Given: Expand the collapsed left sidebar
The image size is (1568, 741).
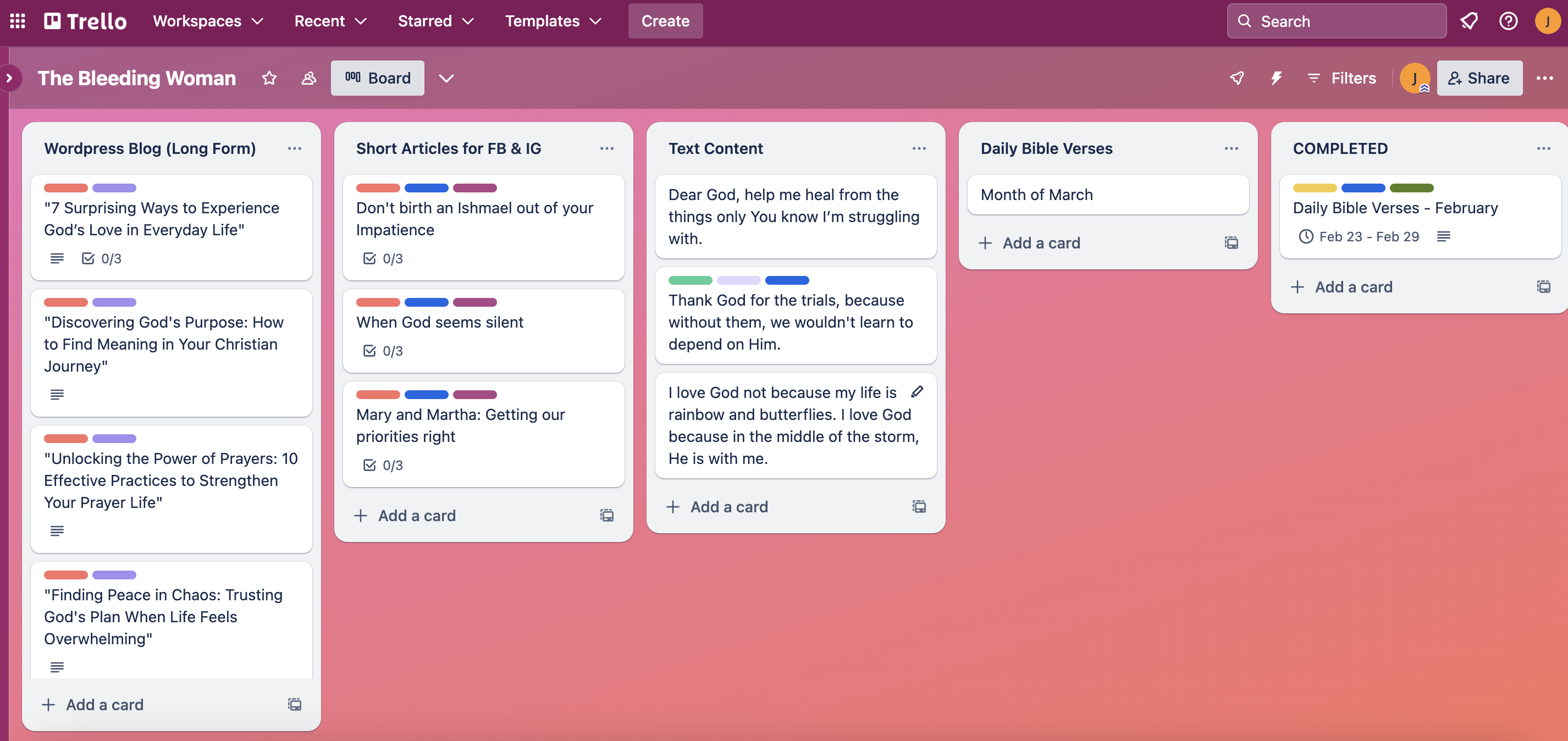Looking at the screenshot, I should tap(9, 78).
